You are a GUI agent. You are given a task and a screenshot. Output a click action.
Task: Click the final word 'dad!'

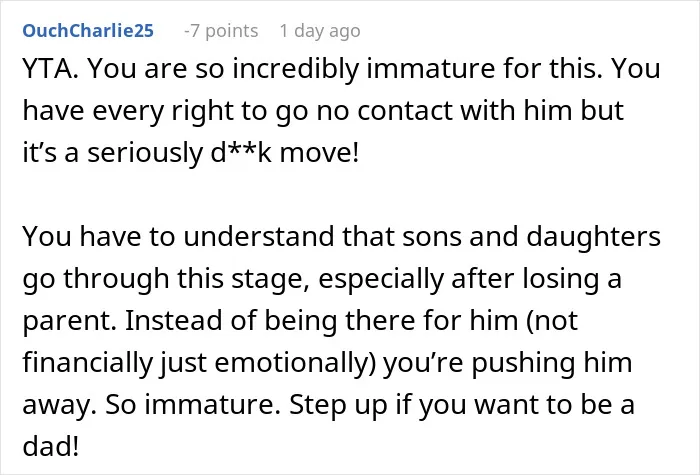coord(51,446)
